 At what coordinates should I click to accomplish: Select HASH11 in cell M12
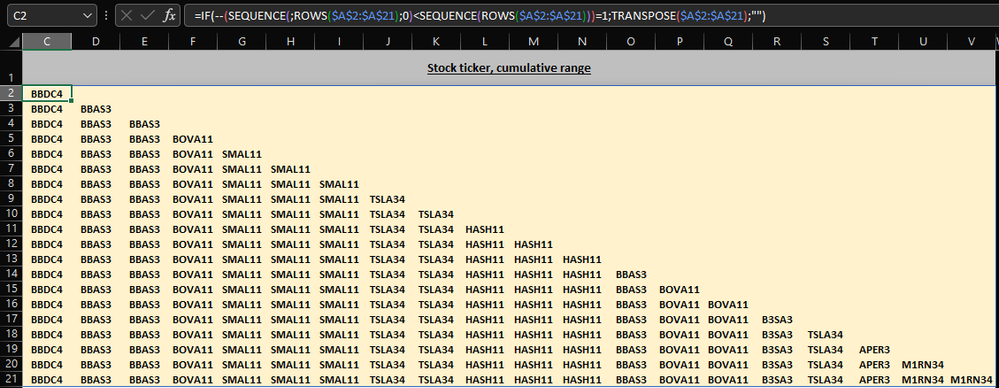[x=533, y=244]
